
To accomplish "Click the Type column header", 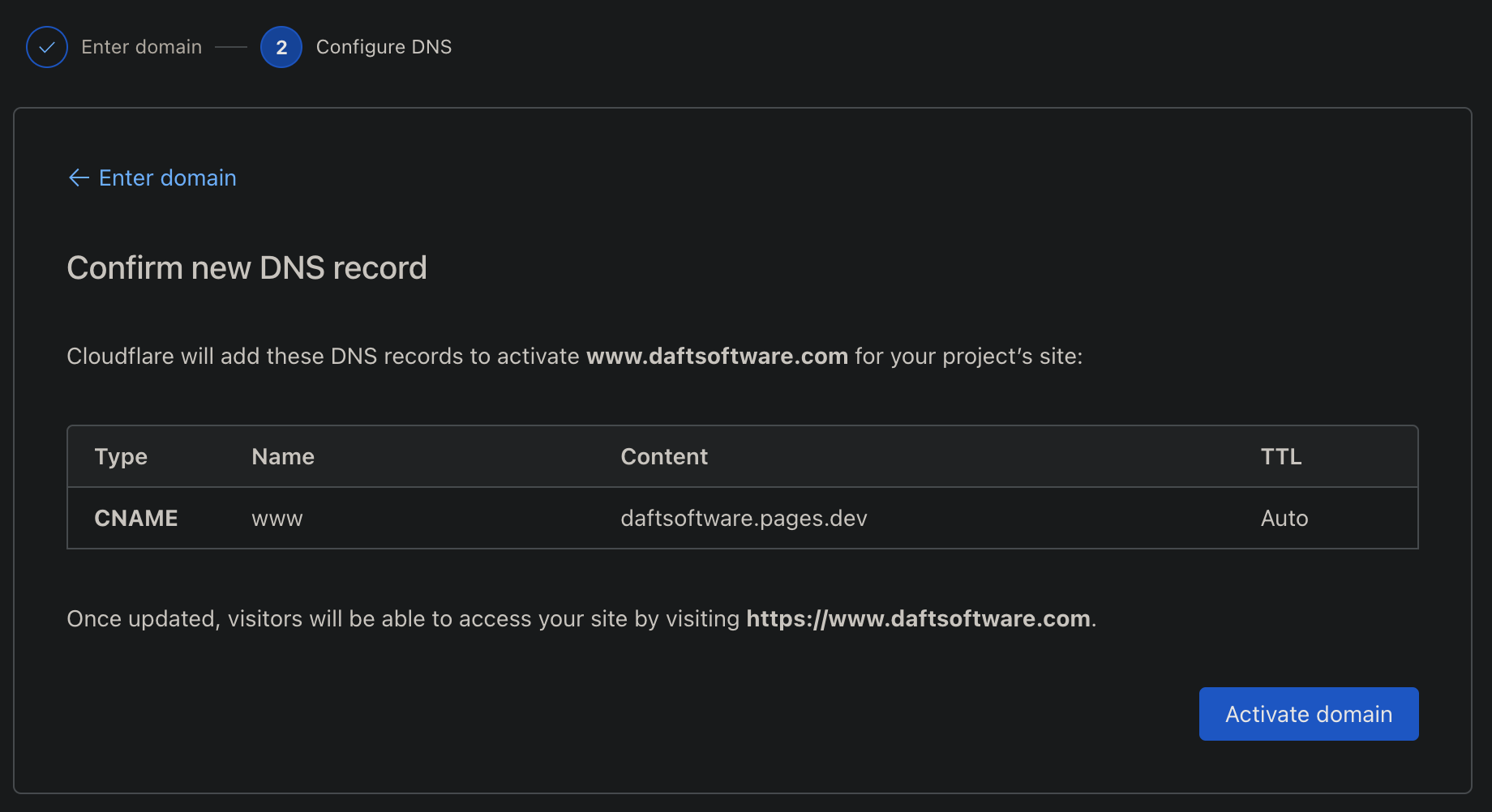I will (121, 456).
